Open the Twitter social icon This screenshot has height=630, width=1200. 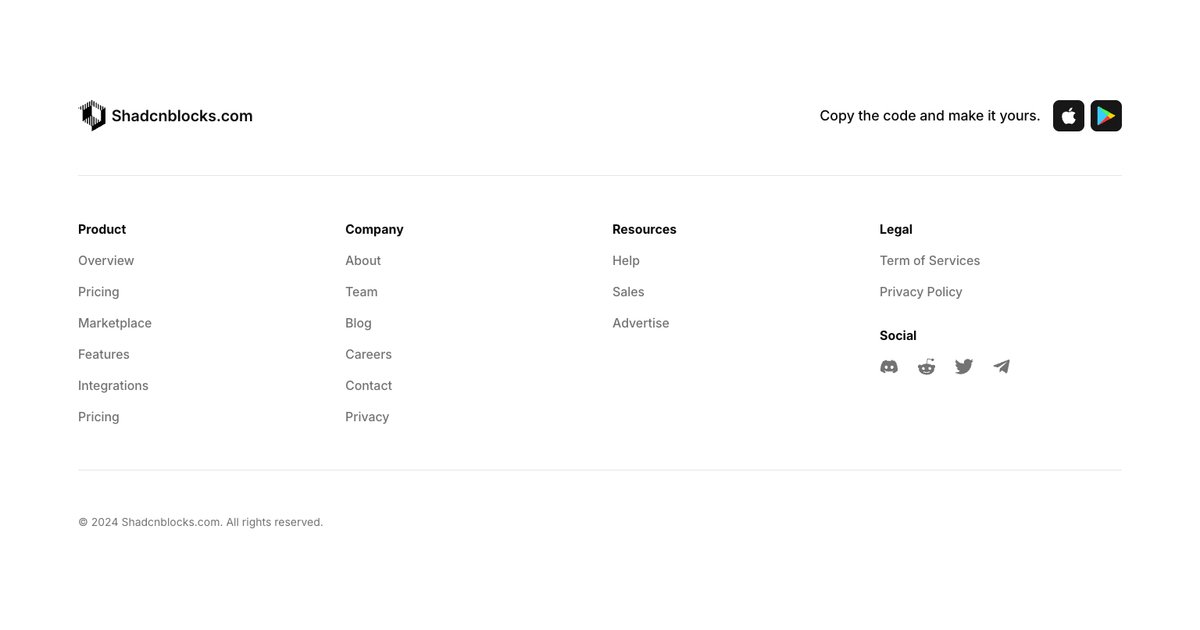[964, 367]
